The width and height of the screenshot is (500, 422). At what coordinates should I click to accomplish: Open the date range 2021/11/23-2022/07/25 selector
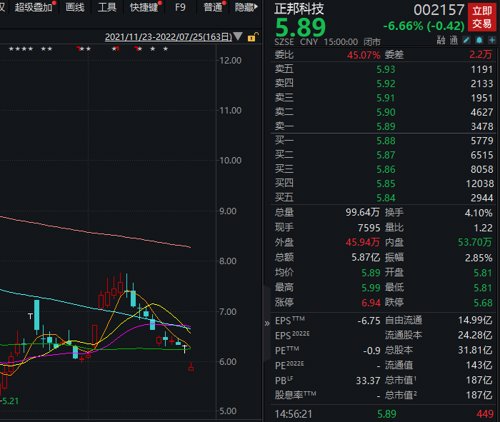tap(168, 37)
